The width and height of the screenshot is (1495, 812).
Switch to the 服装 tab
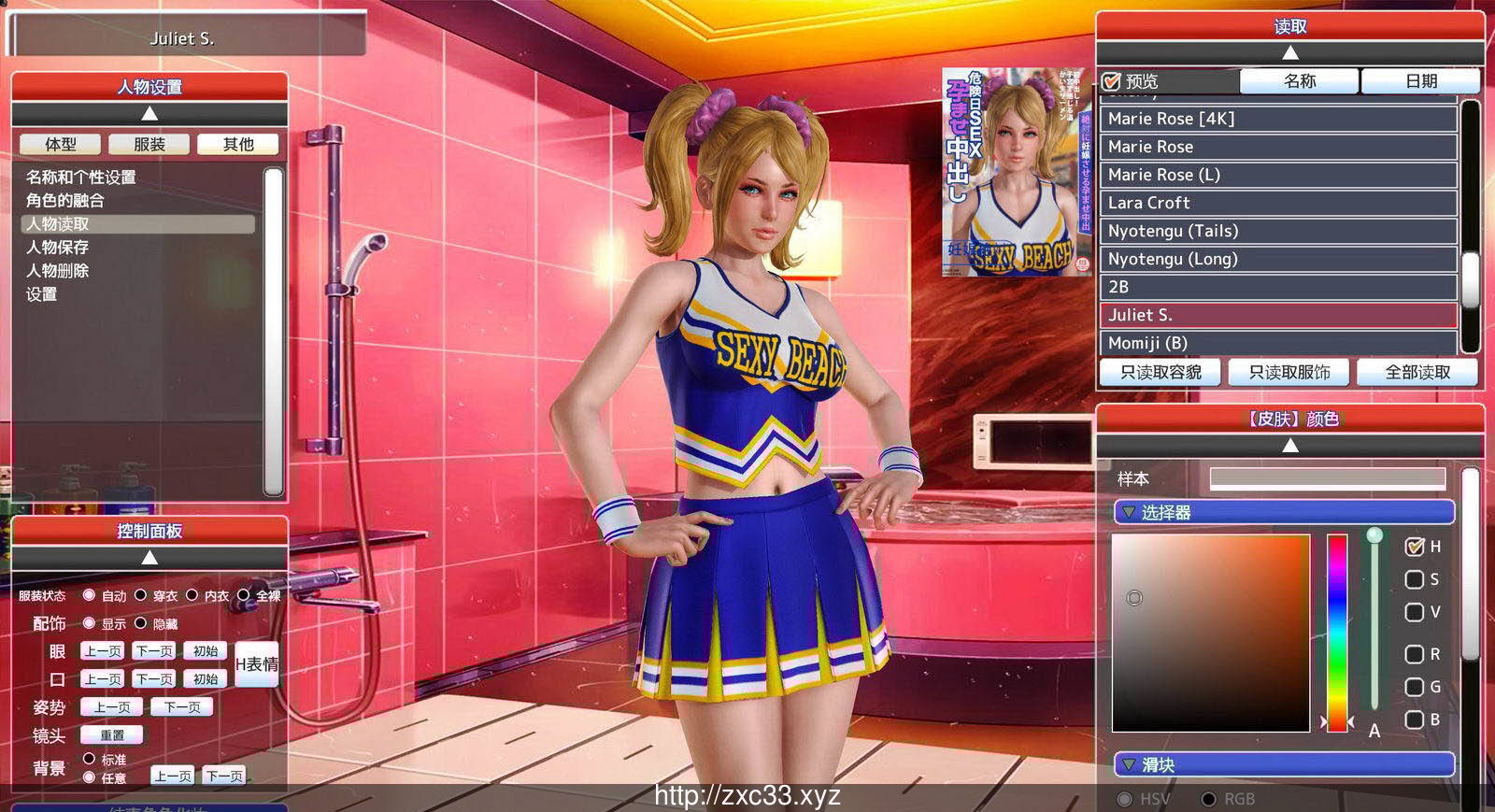(x=149, y=144)
